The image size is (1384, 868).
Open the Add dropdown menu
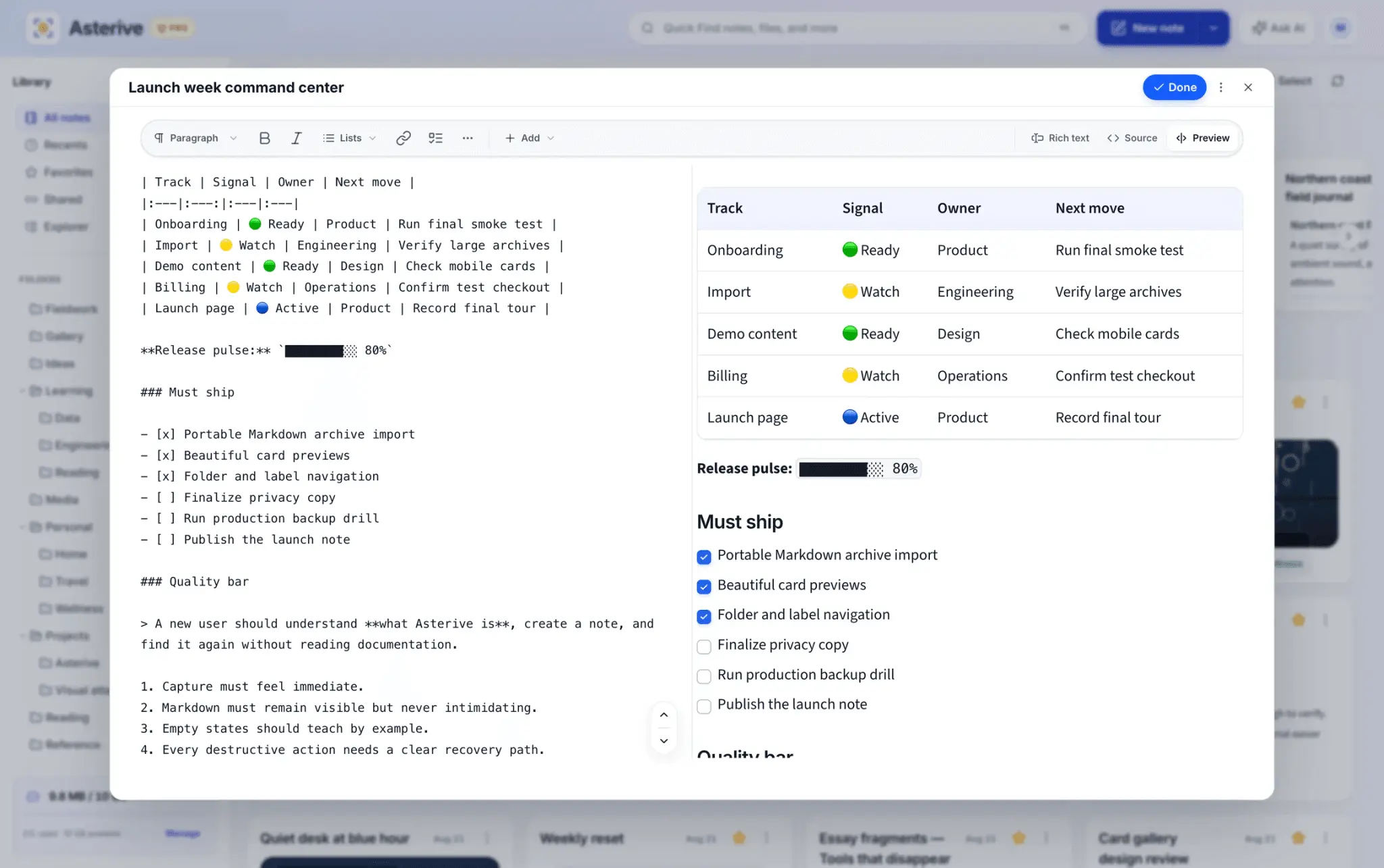coord(529,138)
